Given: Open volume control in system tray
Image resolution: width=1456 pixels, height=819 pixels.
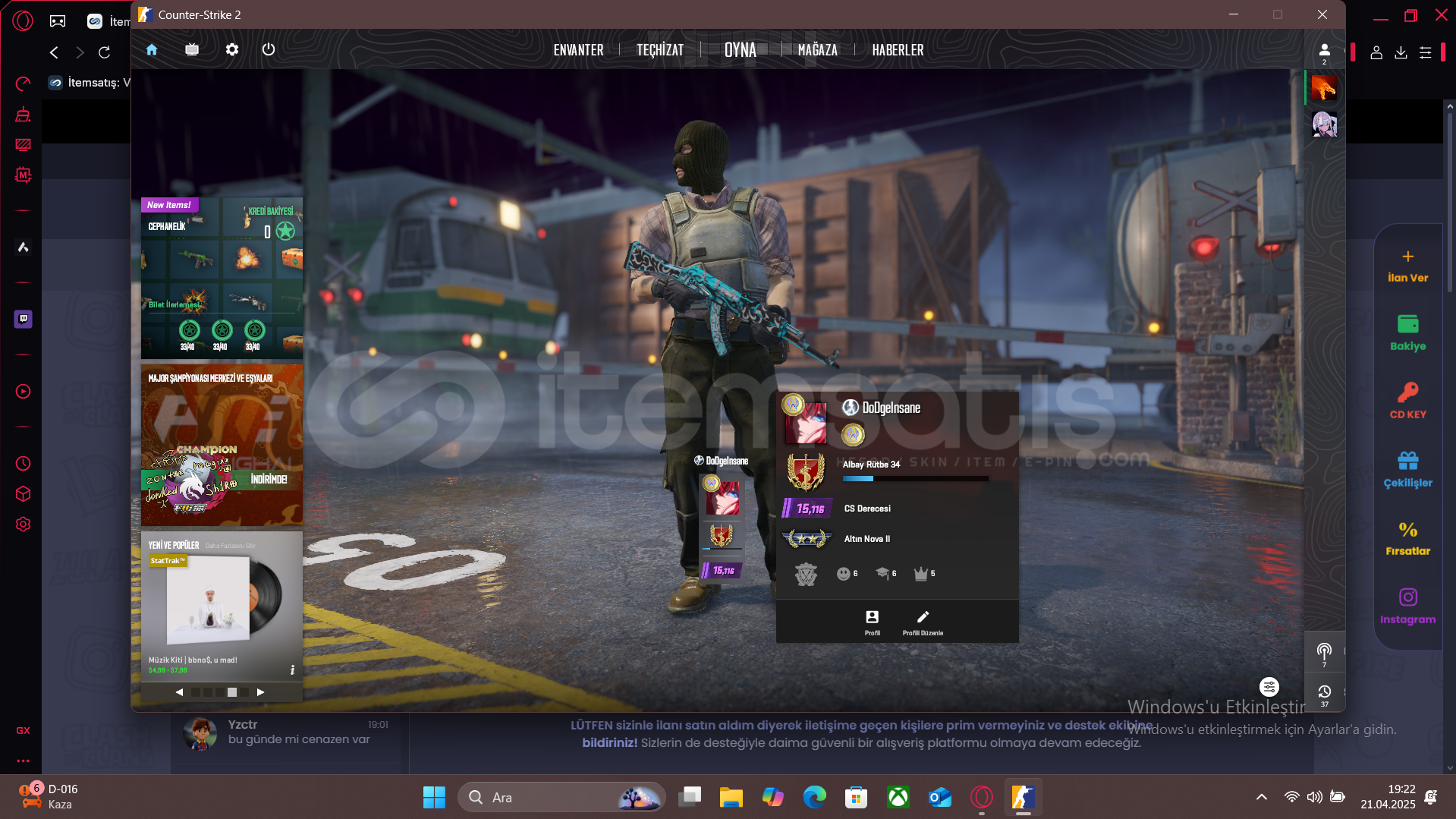Looking at the screenshot, I should (1314, 797).
